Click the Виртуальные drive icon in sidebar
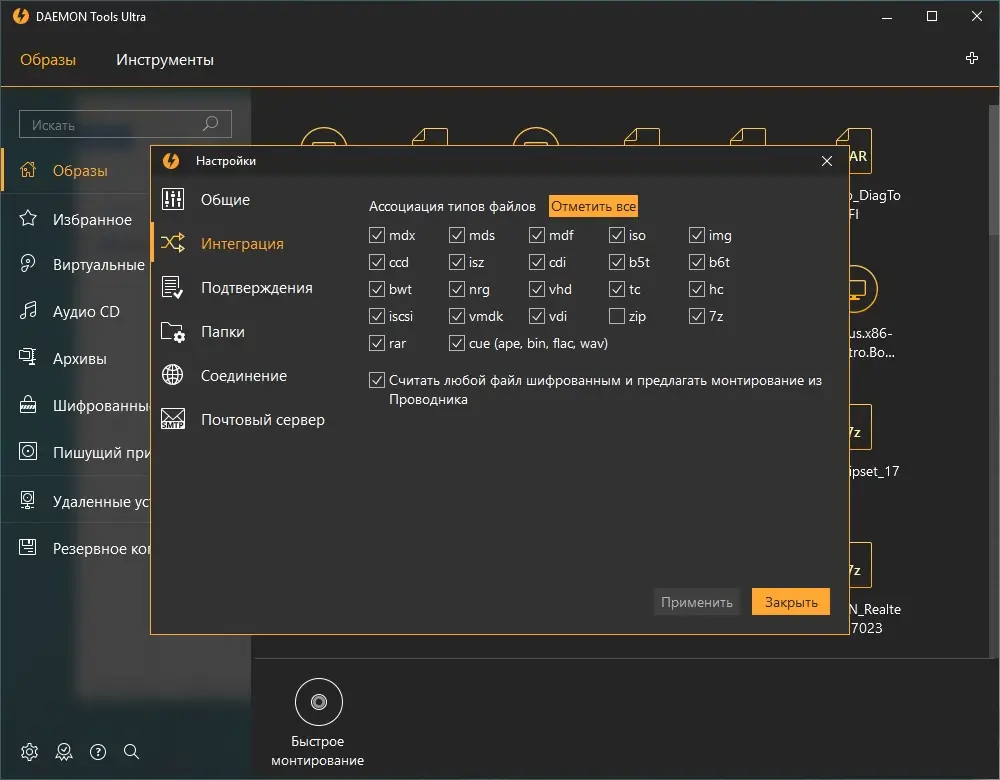This screenshot has width=1000, height=780. click(28, 263)
